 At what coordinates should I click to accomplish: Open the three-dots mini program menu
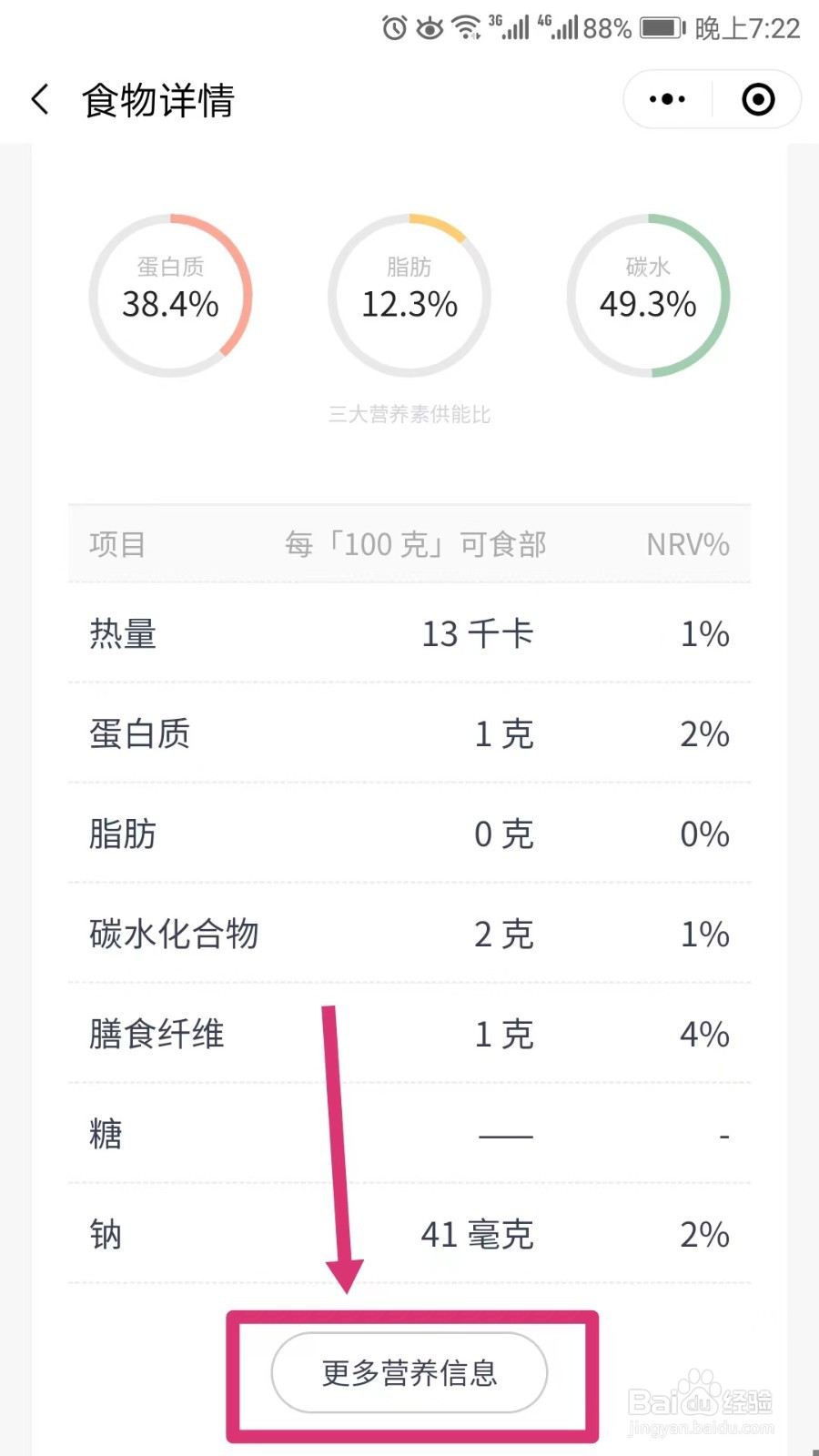667,99
